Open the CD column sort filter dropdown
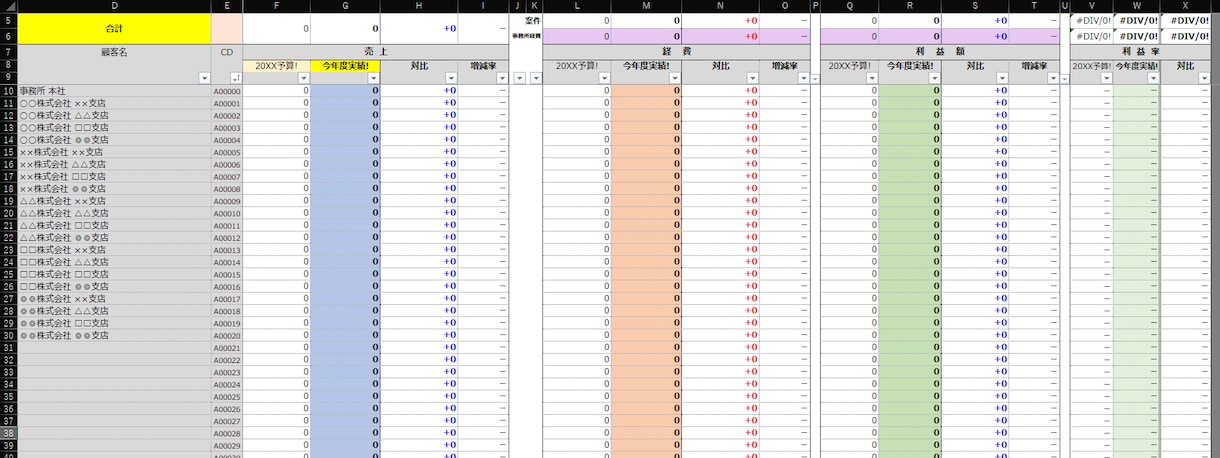The image size is (1220, 458). pos(236,78)
